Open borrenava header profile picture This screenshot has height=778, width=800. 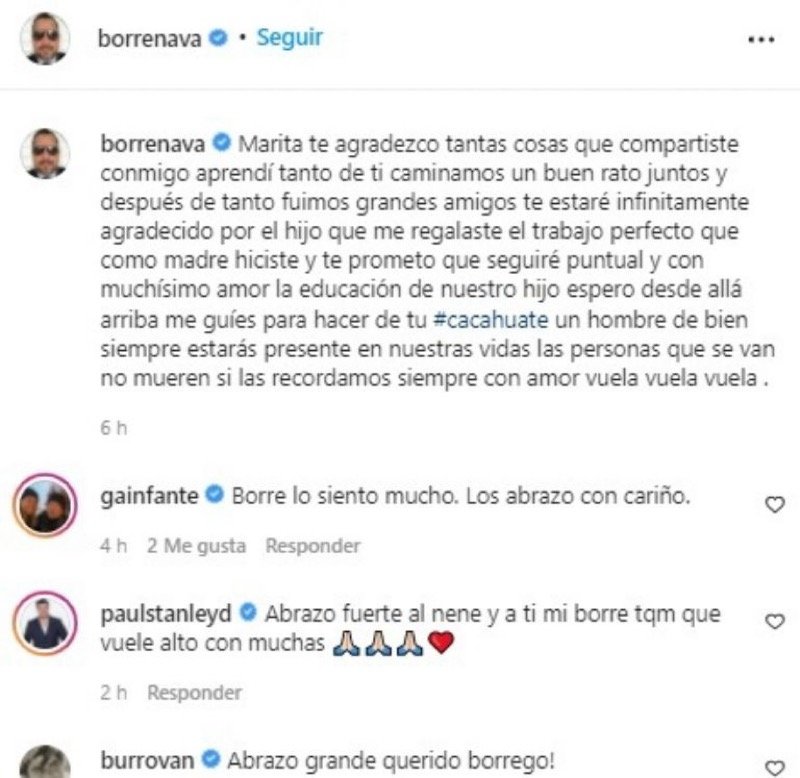point(45,39)
